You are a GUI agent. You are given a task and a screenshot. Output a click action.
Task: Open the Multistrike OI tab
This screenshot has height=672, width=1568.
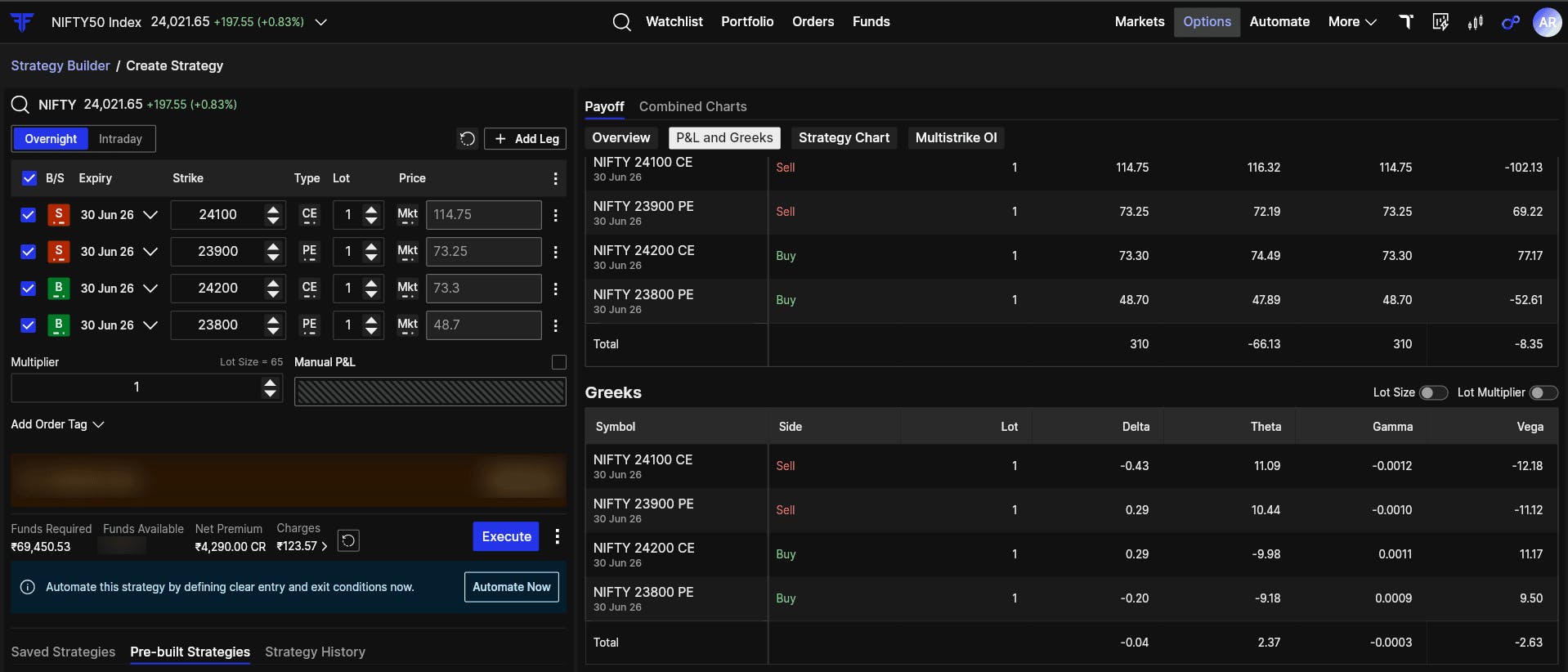pos(956,138)
